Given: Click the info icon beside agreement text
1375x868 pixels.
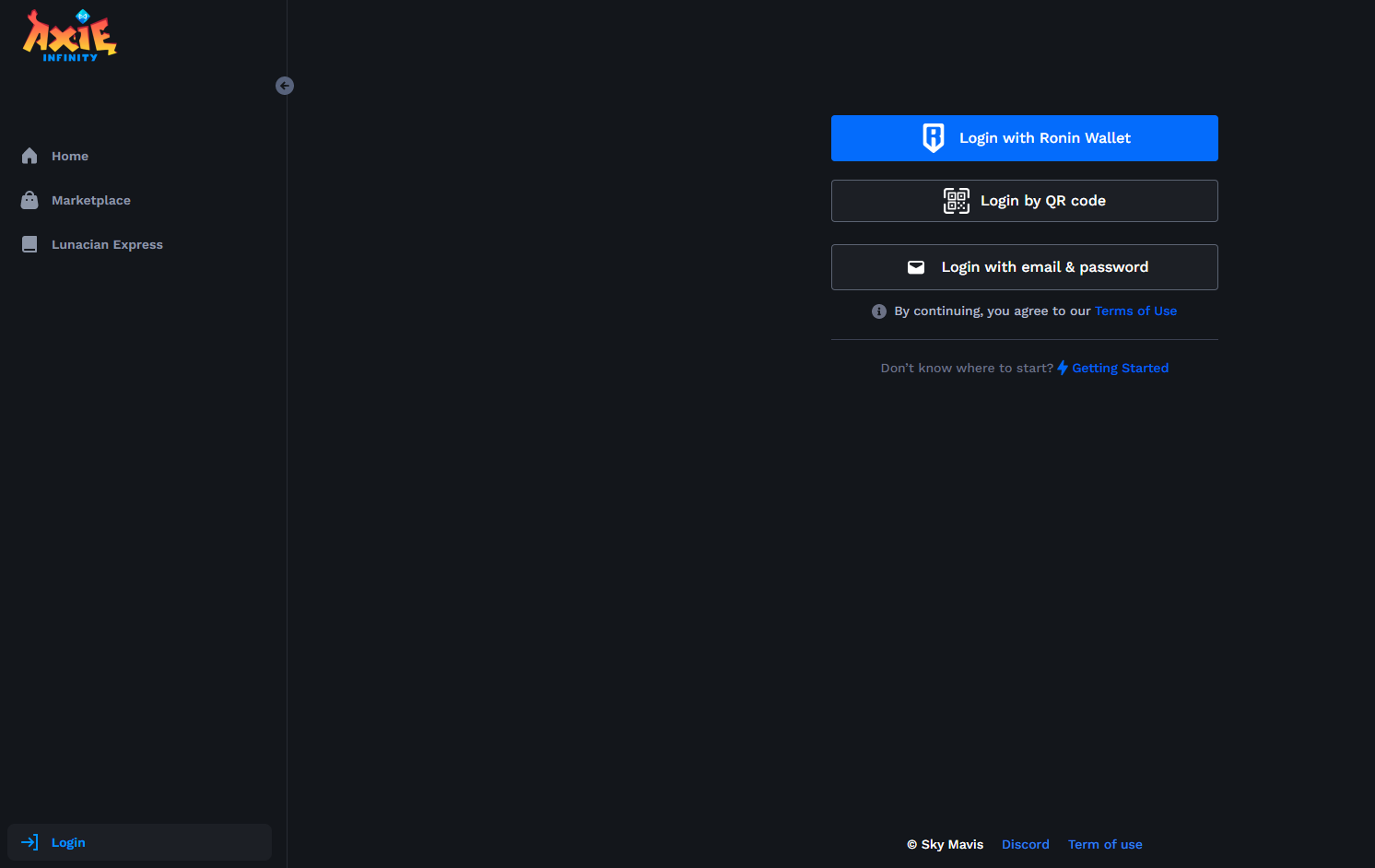Looking at the screenshot, I should 879,311.
